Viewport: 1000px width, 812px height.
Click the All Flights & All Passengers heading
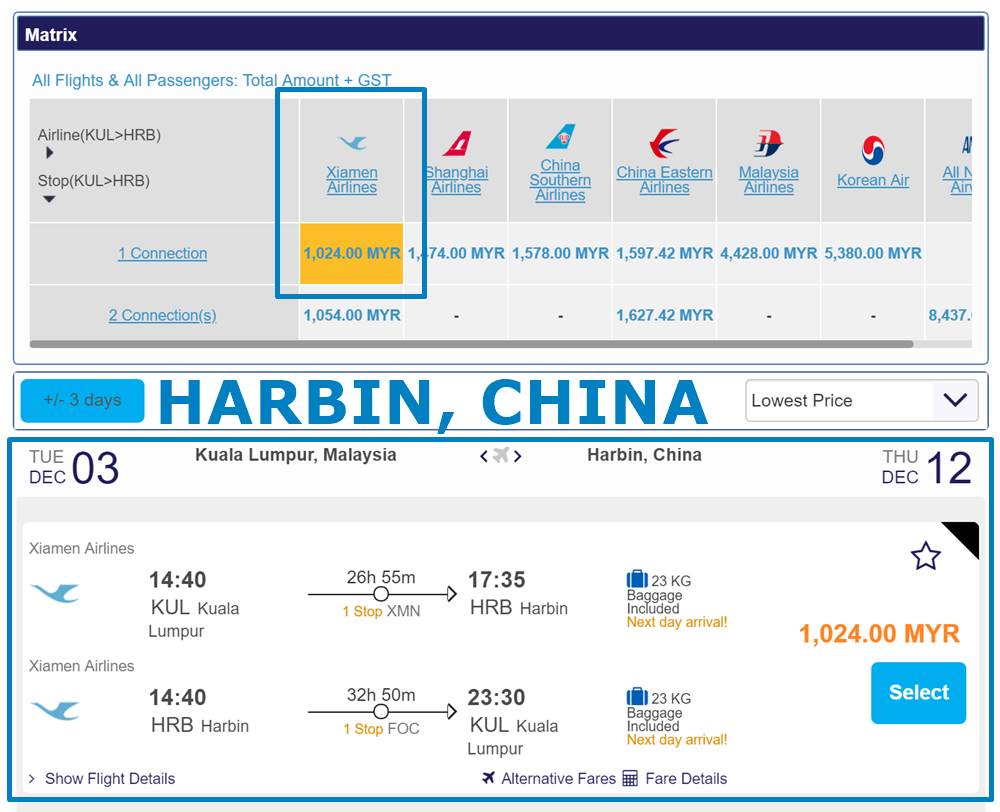click(212, 80)
